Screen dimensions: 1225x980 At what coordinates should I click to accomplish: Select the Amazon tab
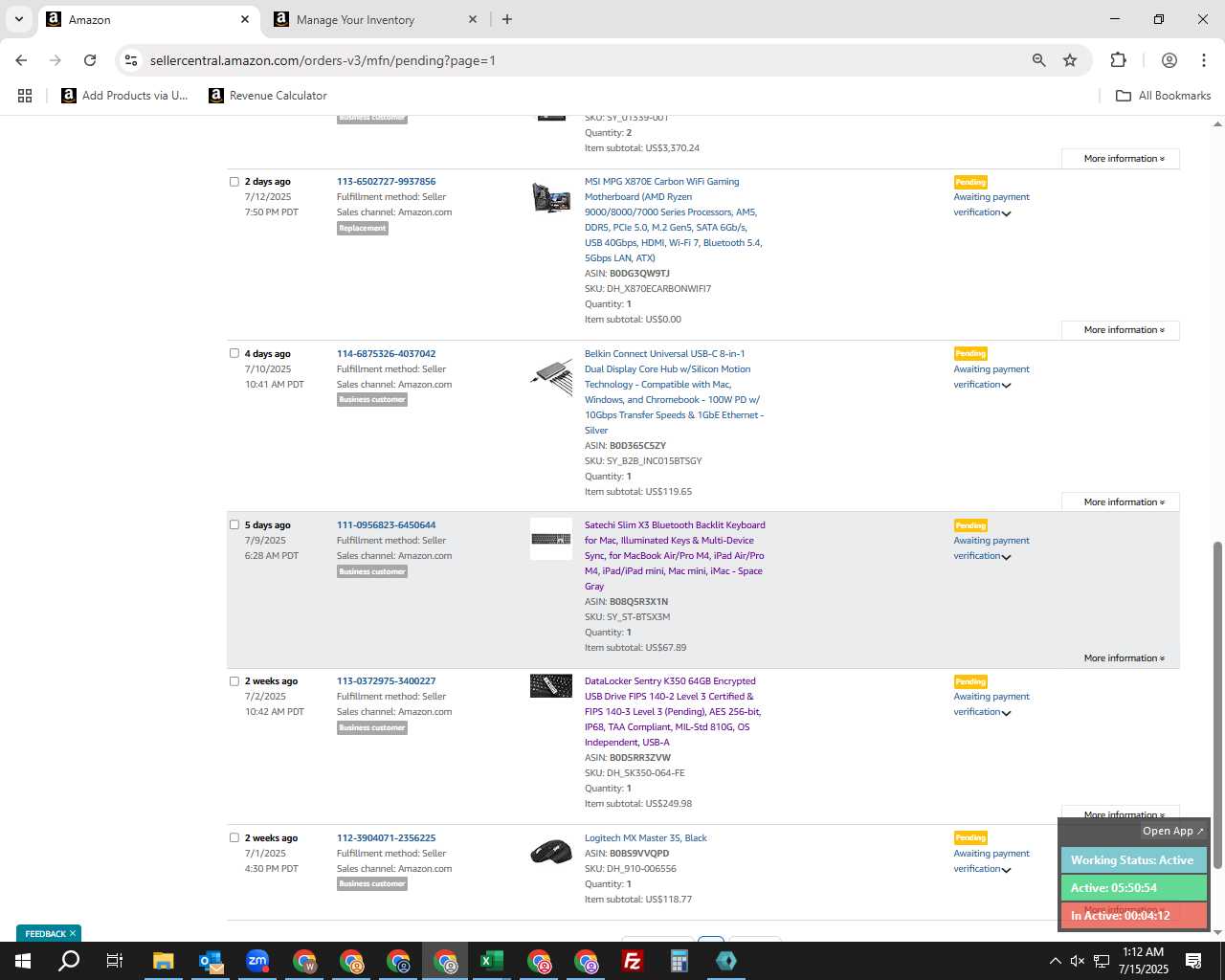pyautogui.click(x=148, y=19)
